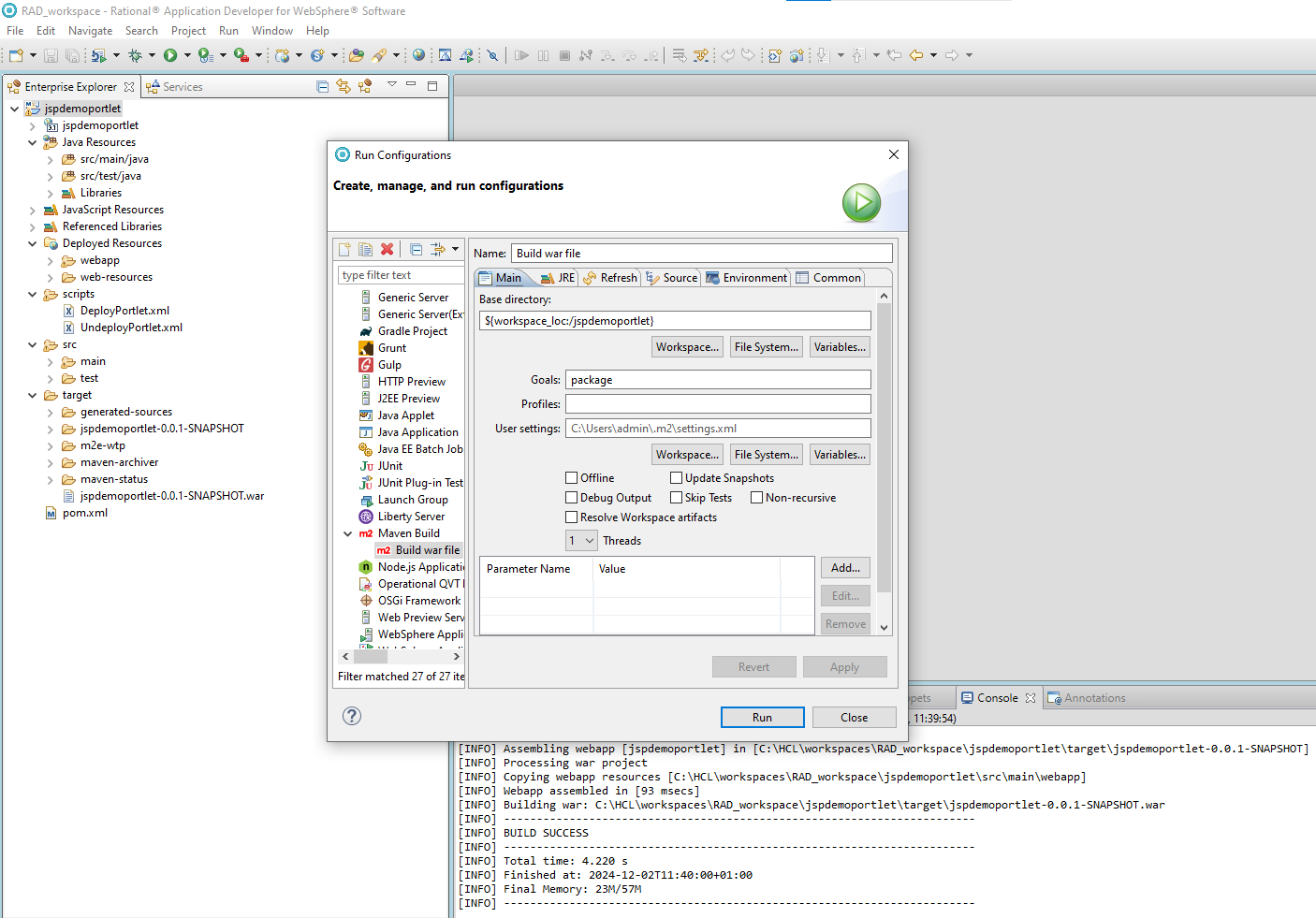The image size is (1316, 918).
Task: Click the New wizard toolbar icon
Action: tap(16, 55)
